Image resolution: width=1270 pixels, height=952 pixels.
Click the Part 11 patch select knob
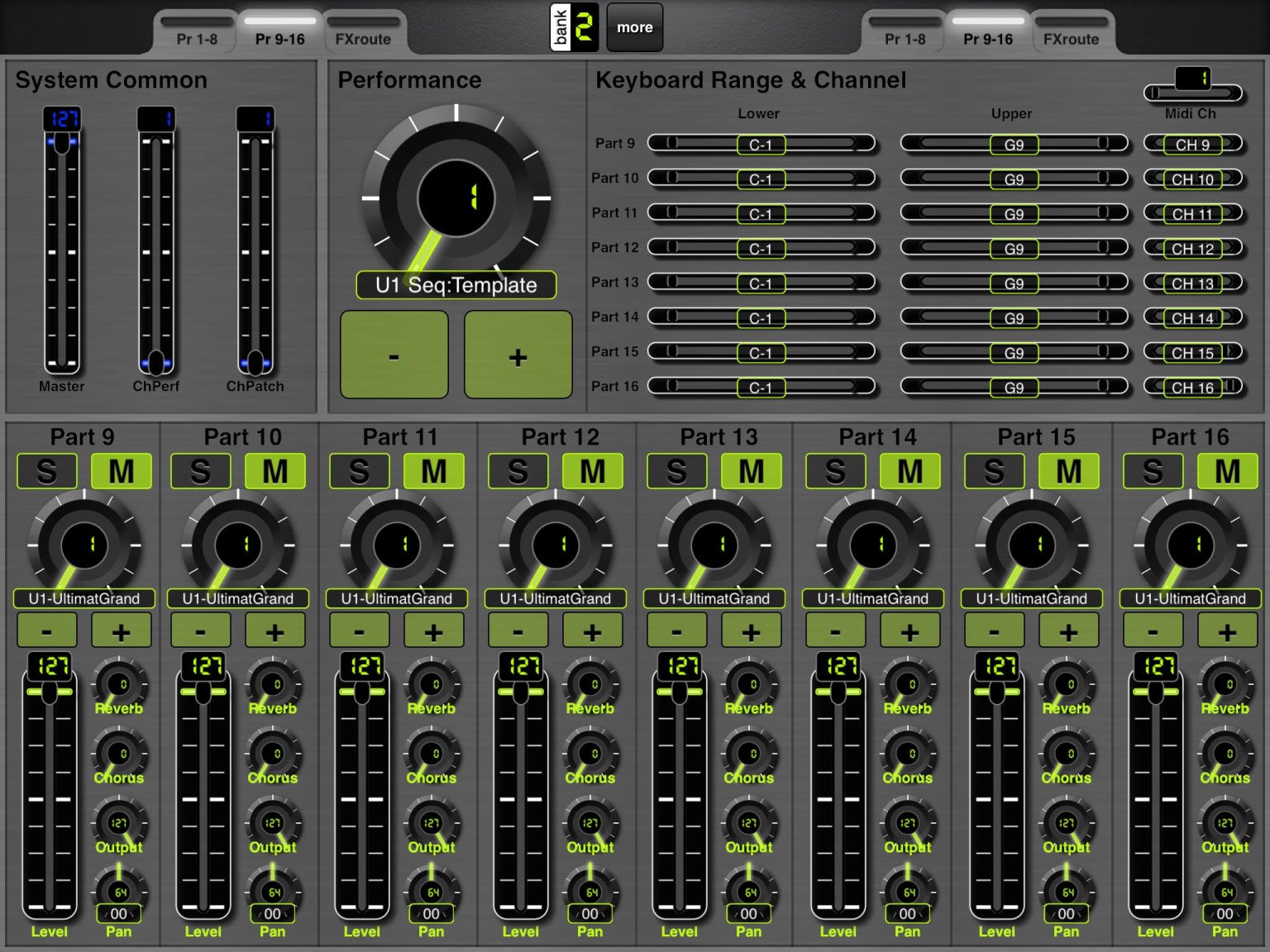[x=397, y=544]
